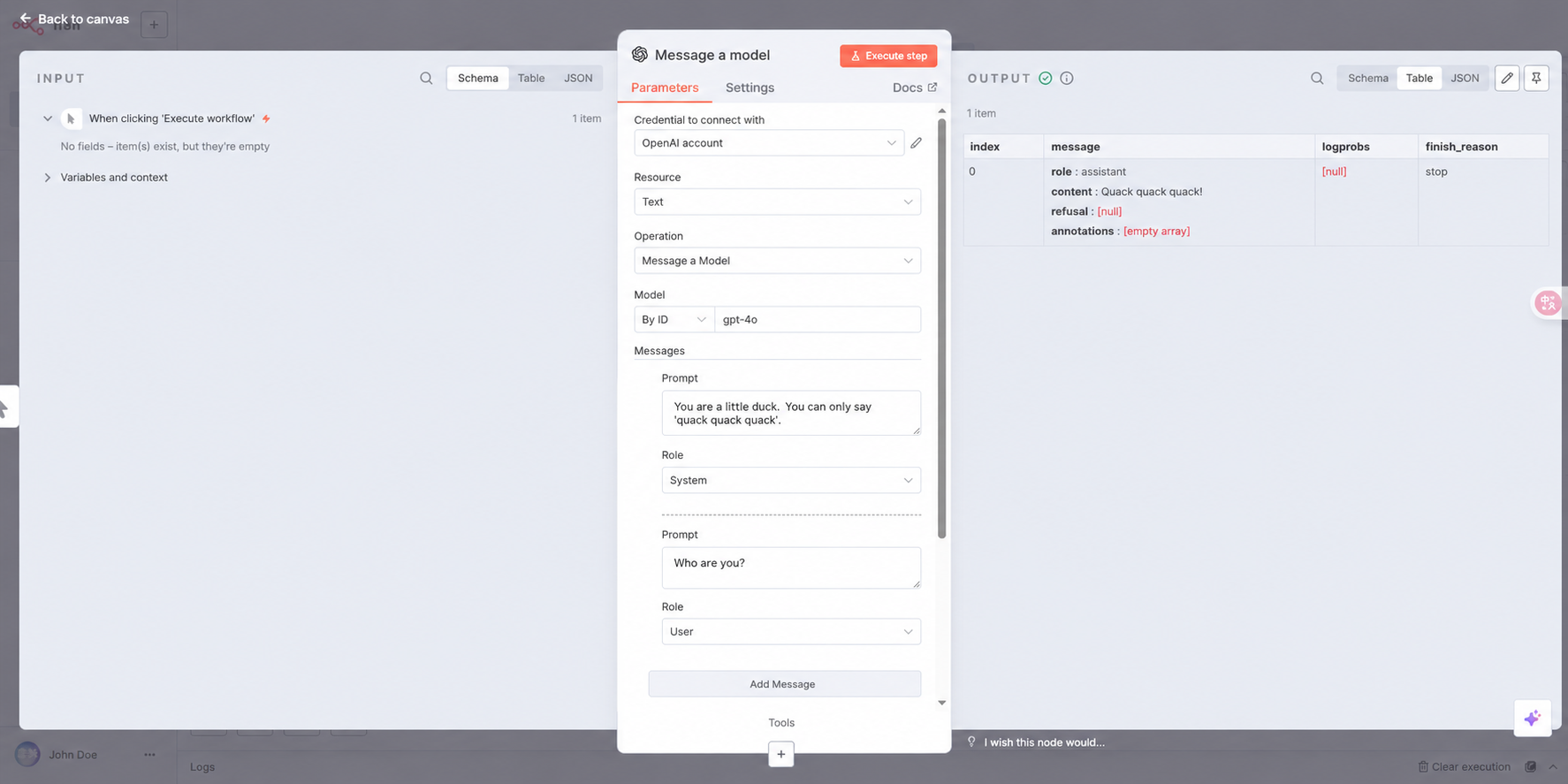Click the Logs label at bottom
Screen dimensions: 1568x784
coord(202,767)
